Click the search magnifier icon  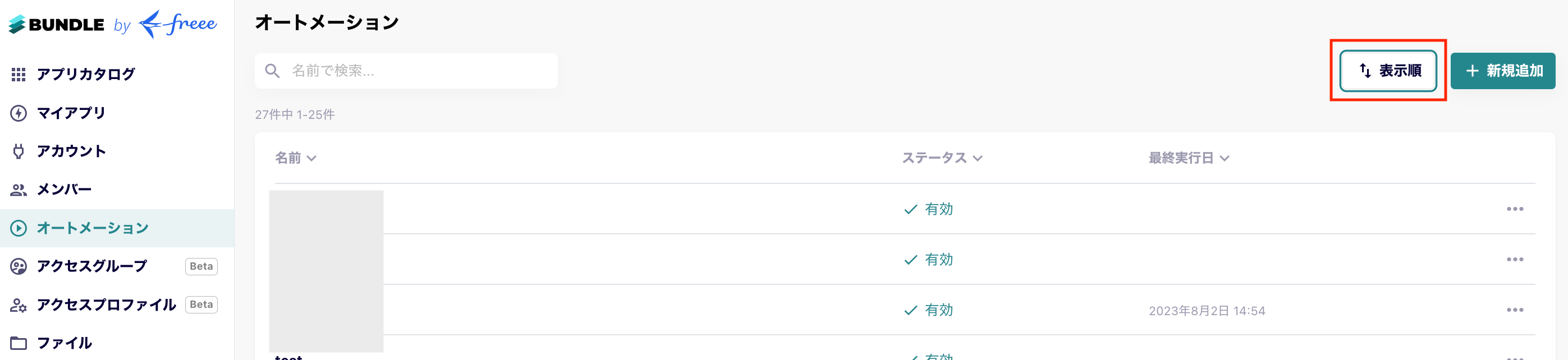pyautogui.click(x=272, y=70)
